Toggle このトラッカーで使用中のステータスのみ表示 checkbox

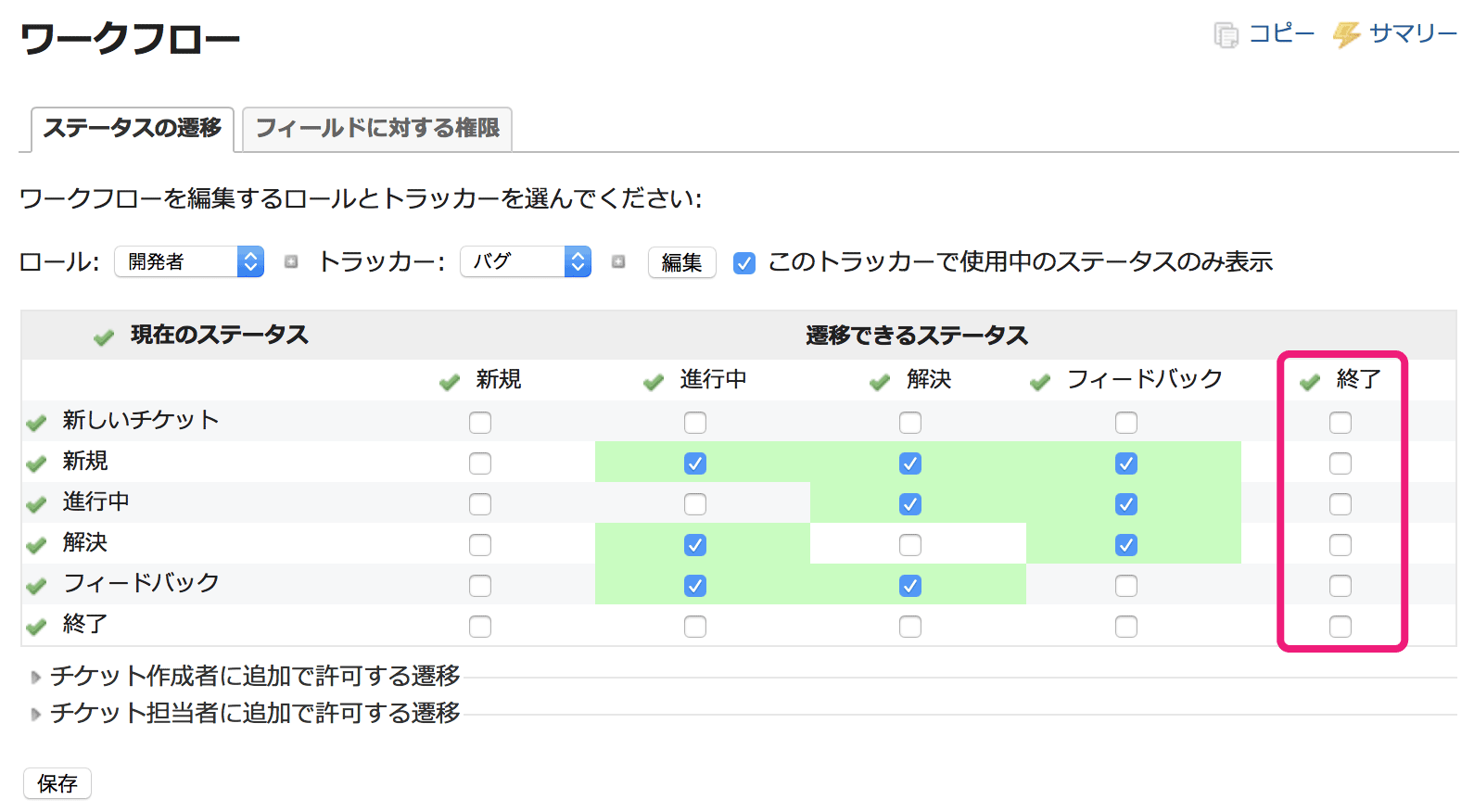point(744,263)
